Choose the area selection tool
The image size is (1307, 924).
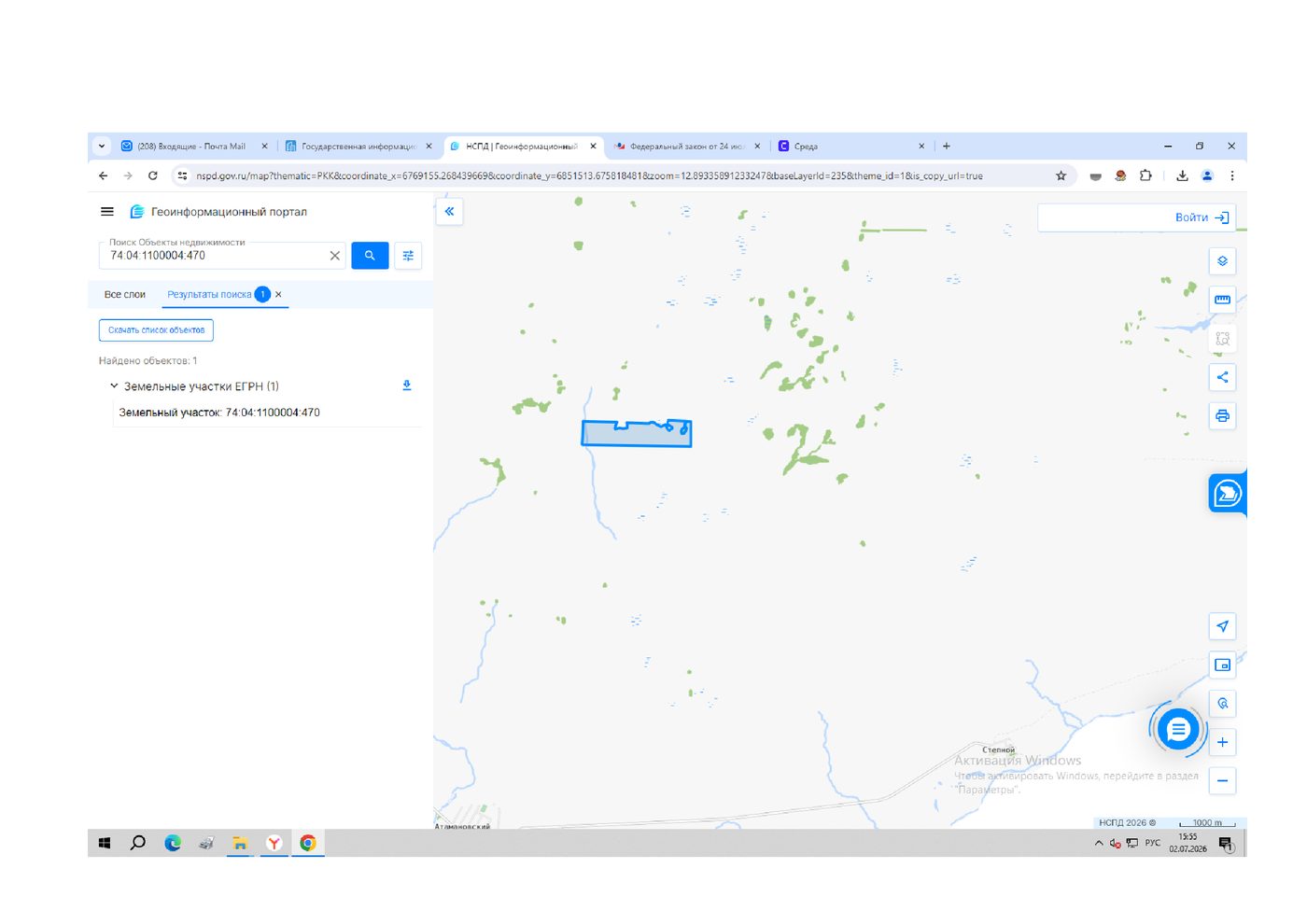pyautogui.click(x=1222, y=339)
